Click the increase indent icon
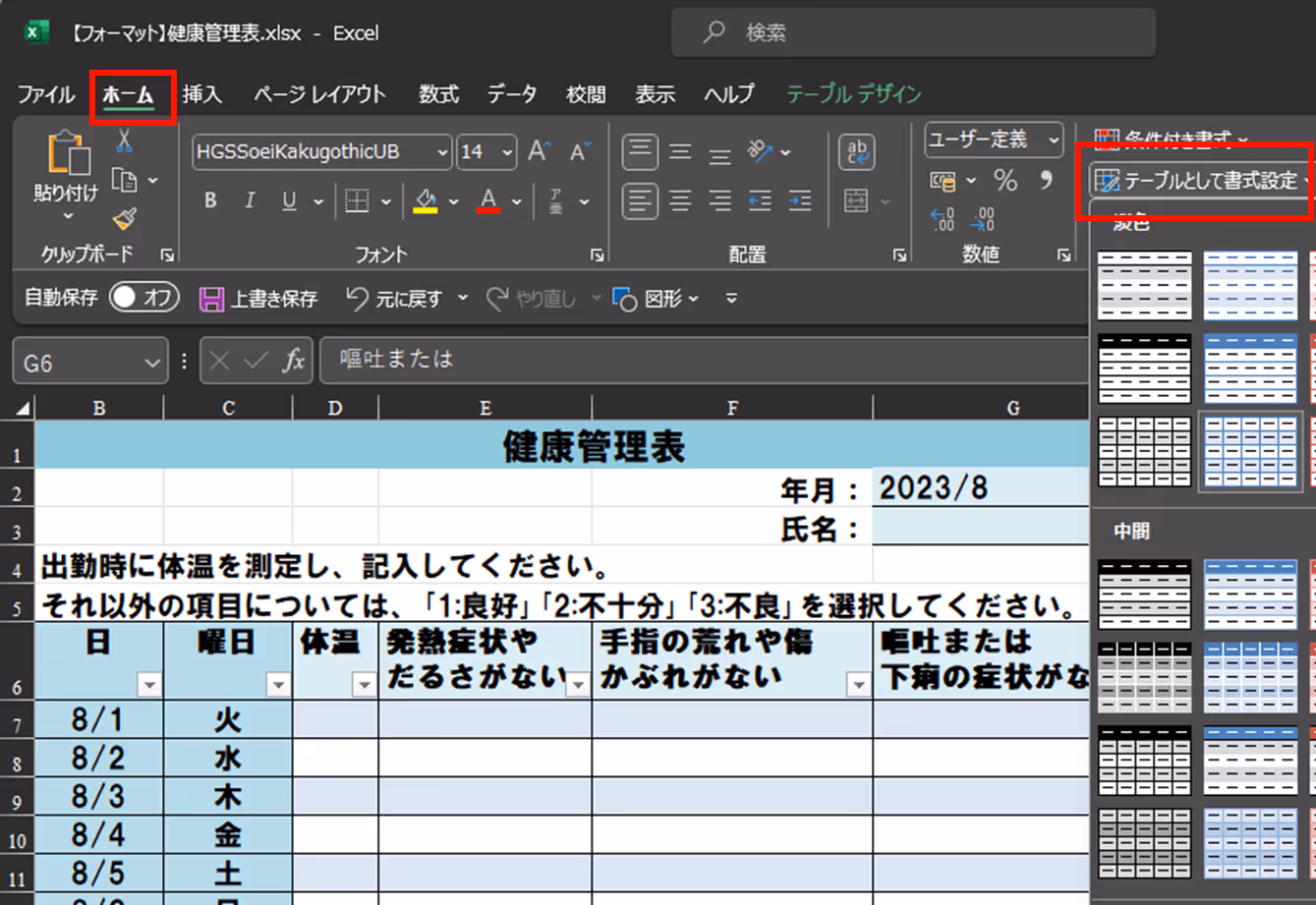This screenshot has height=905, width=1316. click(x=800, y=201)
